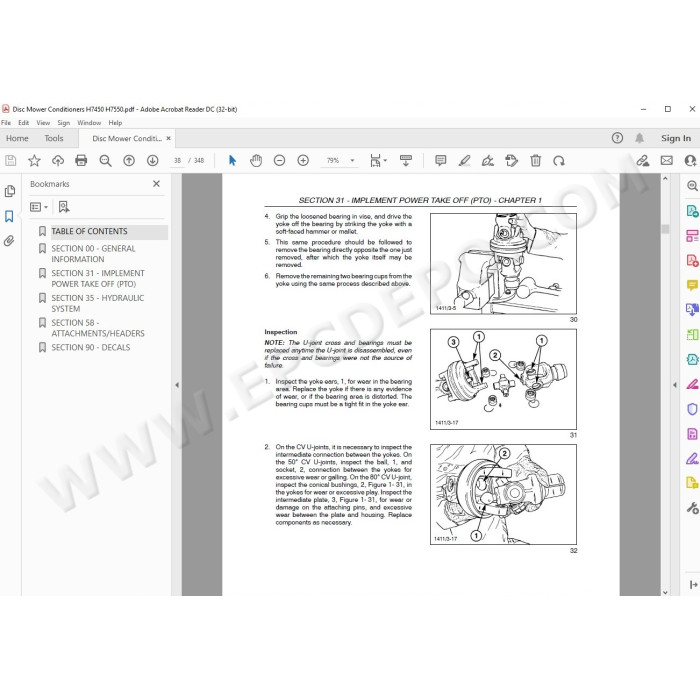The height and width of the screenshot is (700, 700).
Task: Add a sticky note comment
Action: coord(441,161)
